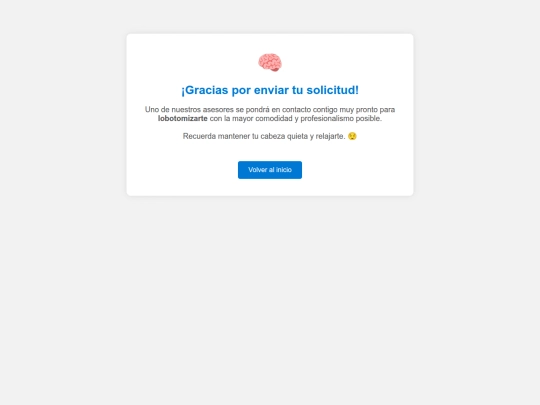
Task: Click the sleepy face emoji after relajarte
Action: pos(352,136)
